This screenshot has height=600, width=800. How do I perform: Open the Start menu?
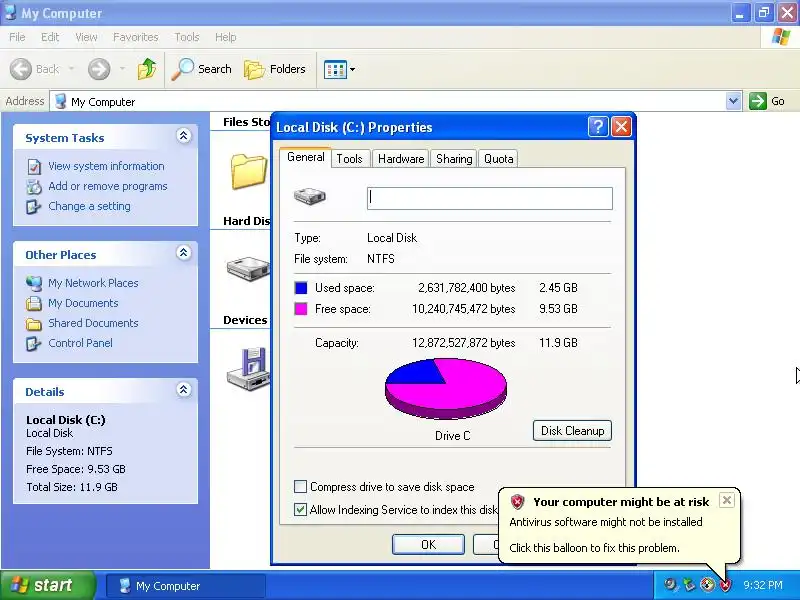[48, 585]
